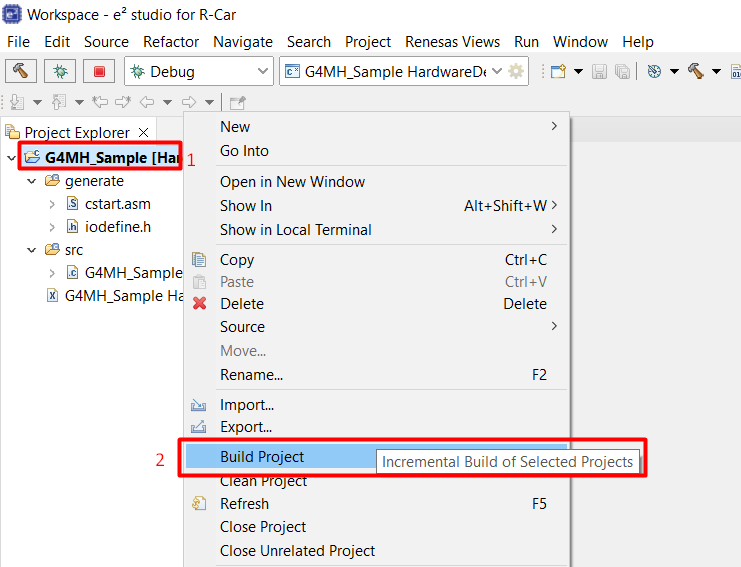Select Build Project from context menu
The image size is (741, 567).
262,457
